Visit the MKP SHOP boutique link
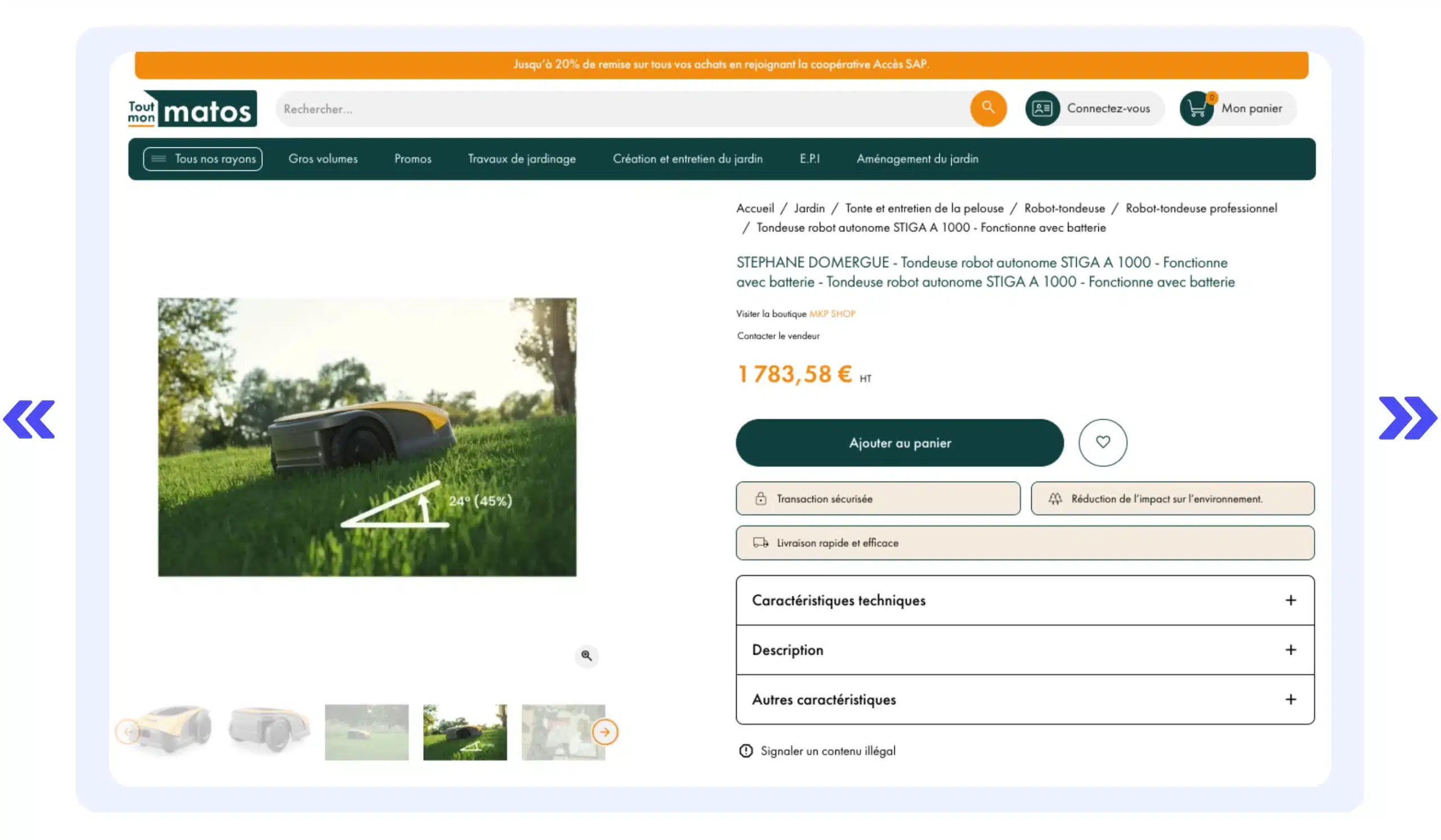This screenshot has height=840, width=1441. coord(832,313)
